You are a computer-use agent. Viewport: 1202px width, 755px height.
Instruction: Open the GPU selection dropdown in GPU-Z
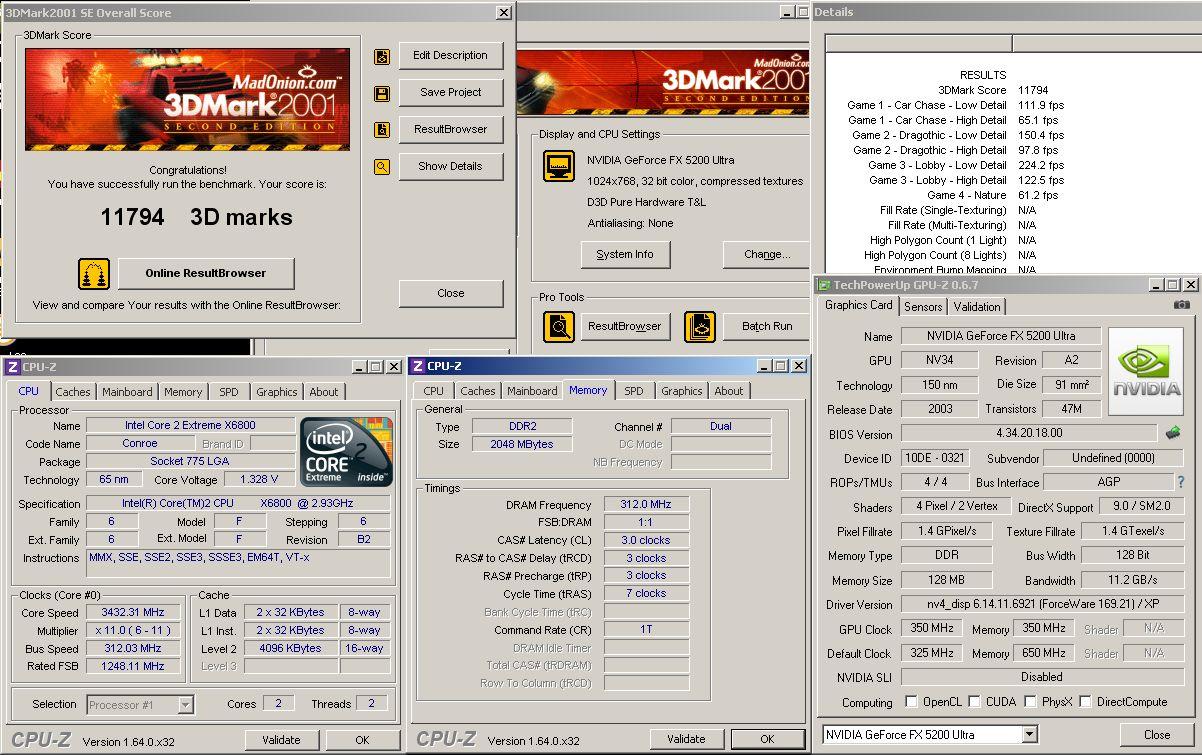pos(1030,734)
